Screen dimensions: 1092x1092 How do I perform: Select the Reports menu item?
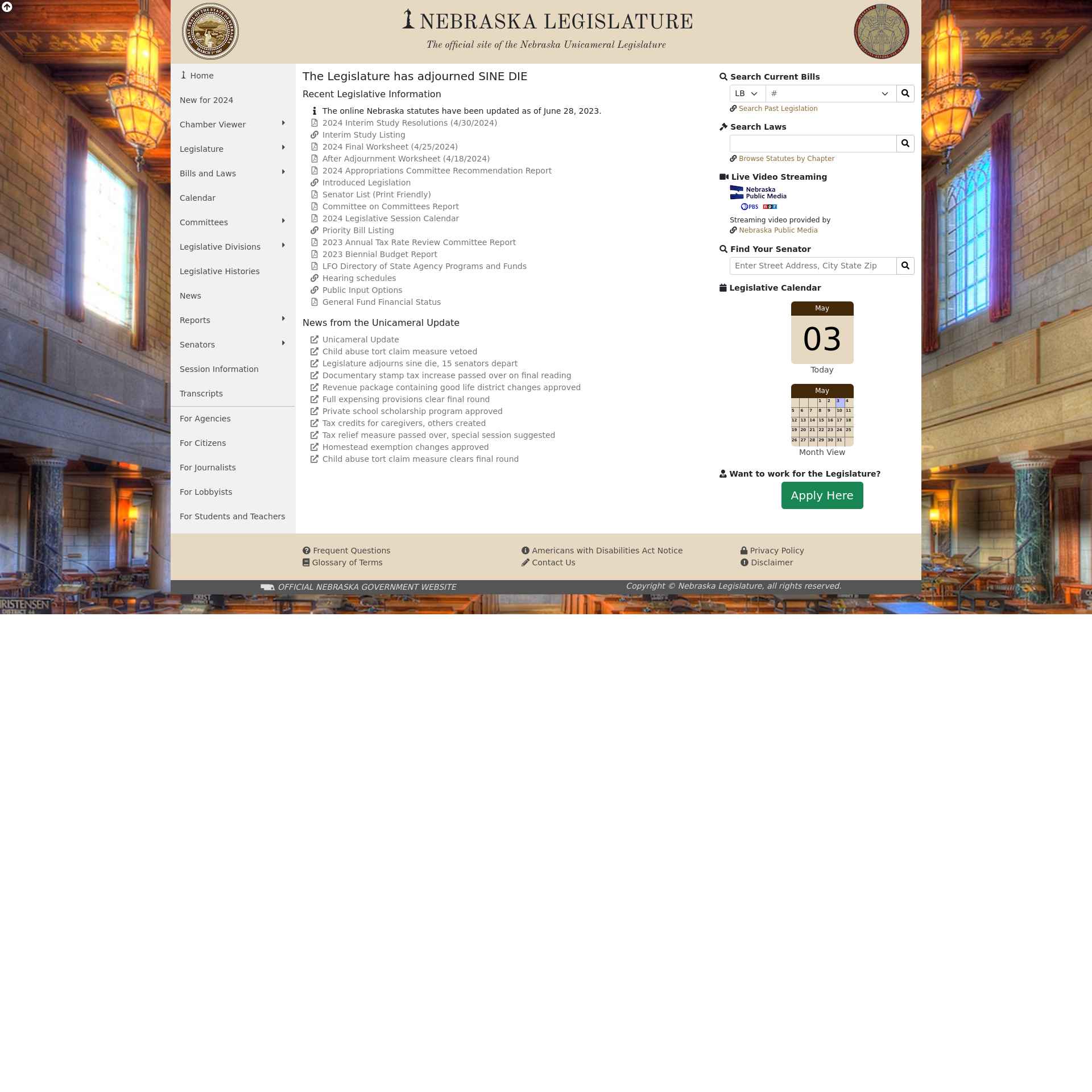pos(195,320)
